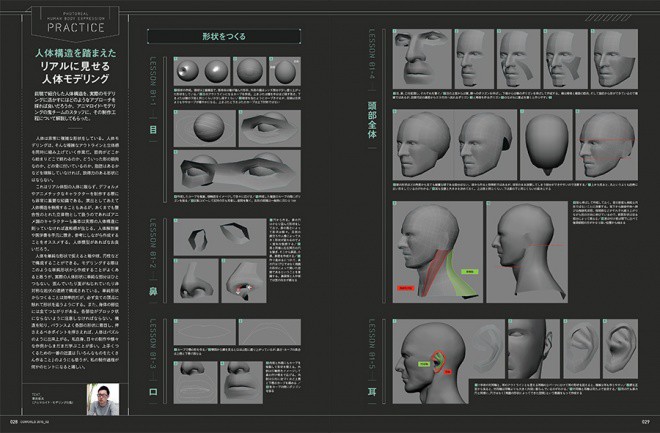660x433 pixels.
Task: Open the blank egg-shaped head model image
Action: pos(546,145)
